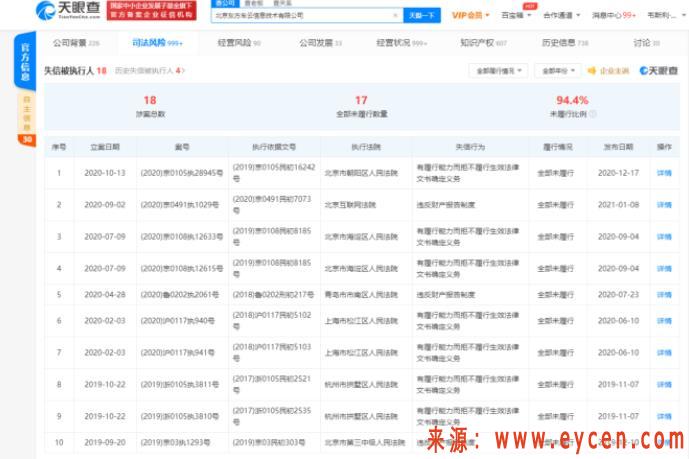Image resolution: width=689 pixels, height=459 pixels.
Task: Open 消息中心 99+ messages
Action: click(x=613, y=15)
